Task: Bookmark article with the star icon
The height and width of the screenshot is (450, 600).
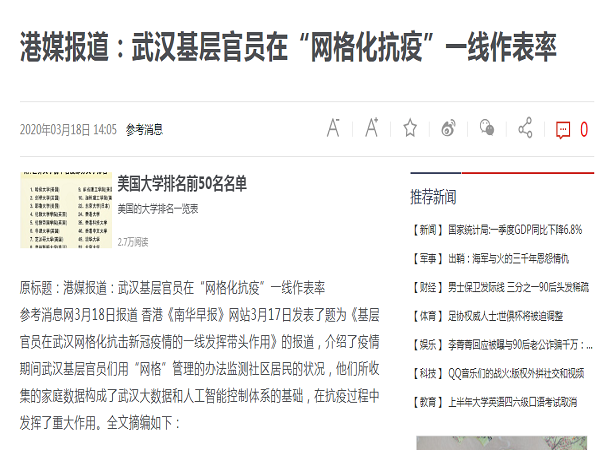Action: pos(410,128)
